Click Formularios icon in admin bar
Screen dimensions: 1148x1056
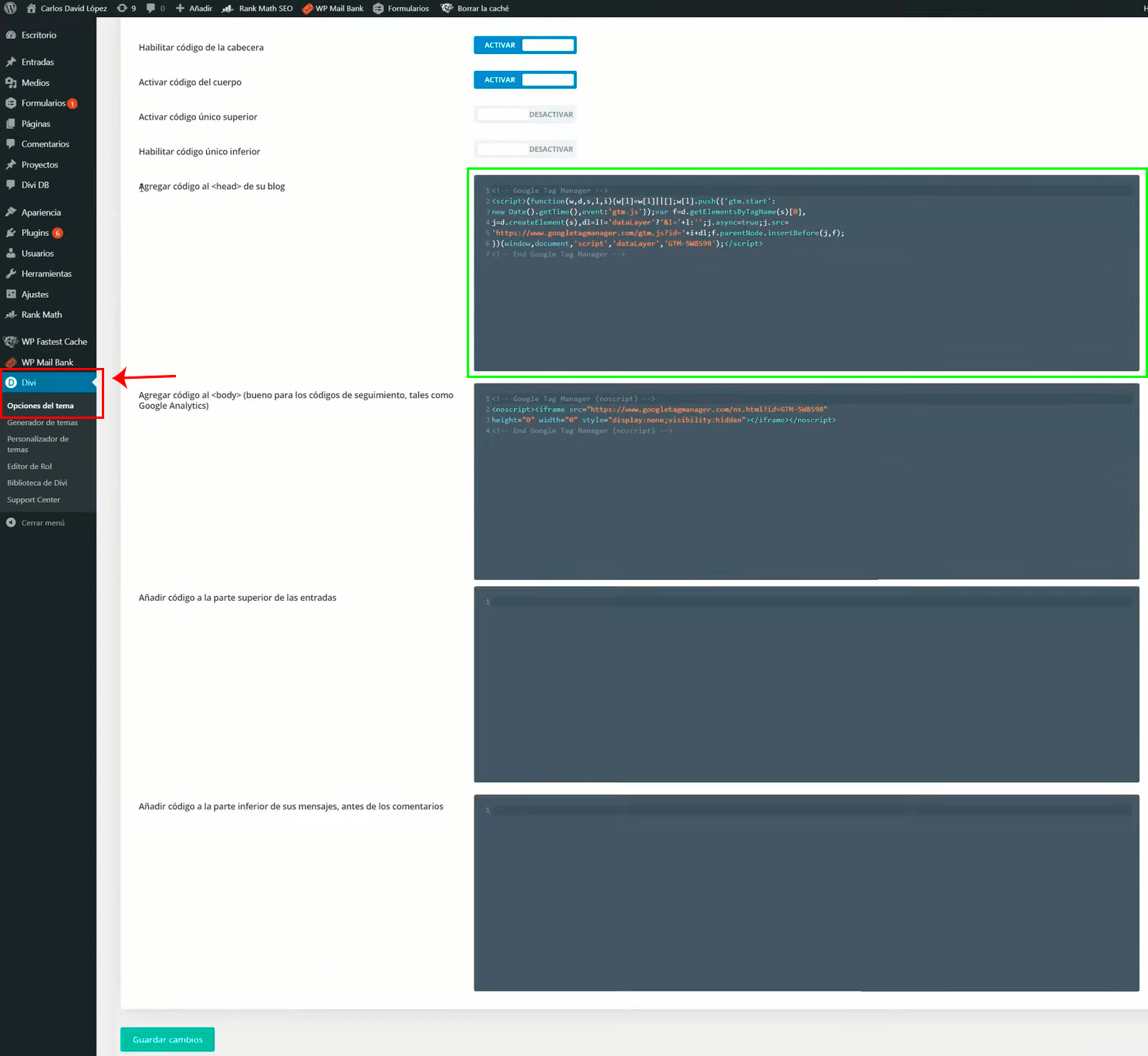click(378, 8)
